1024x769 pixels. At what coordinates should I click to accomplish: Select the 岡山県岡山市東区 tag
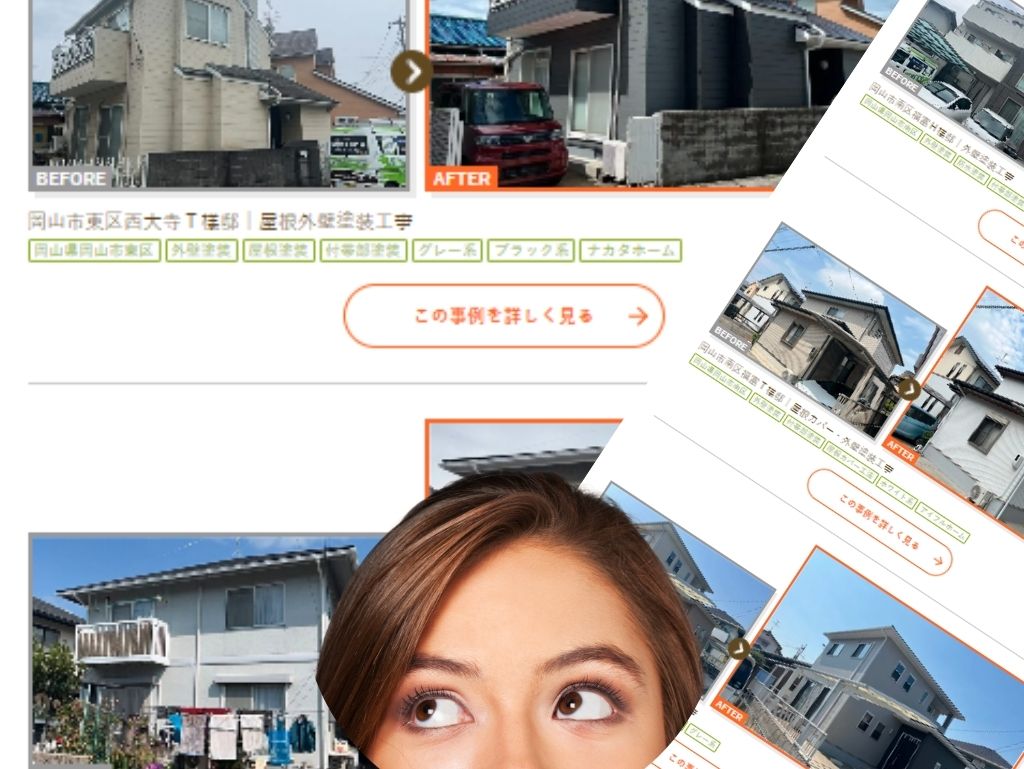click(95, 251)
